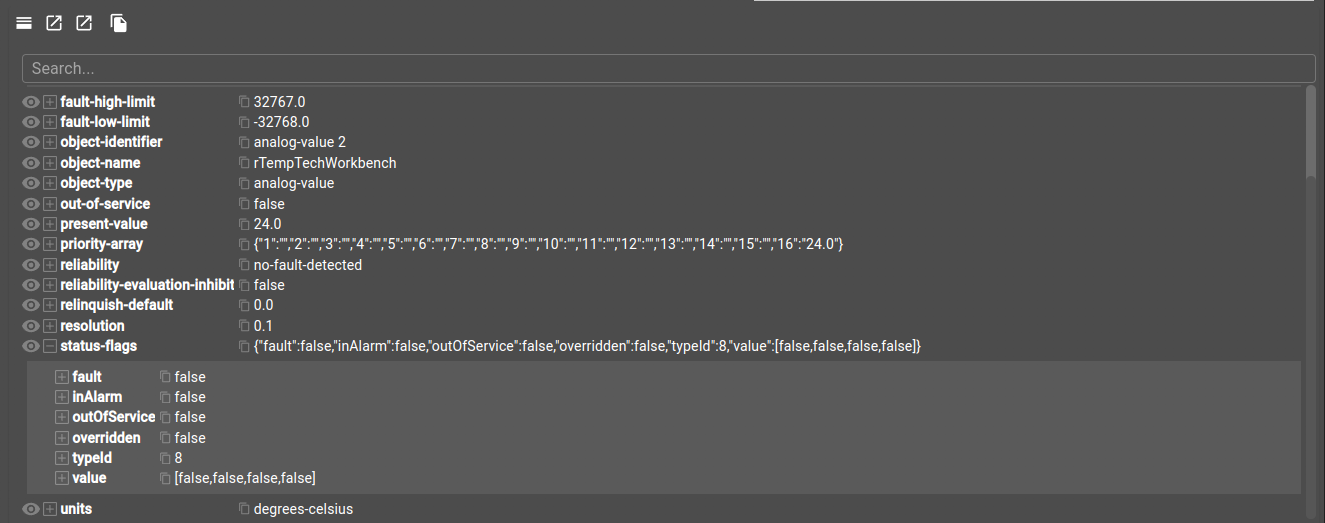Image resolution: width=1325 pixels, height=523 pixels.
Task: Toggle visibility eye for object-identifier
Action: point(31,142)
